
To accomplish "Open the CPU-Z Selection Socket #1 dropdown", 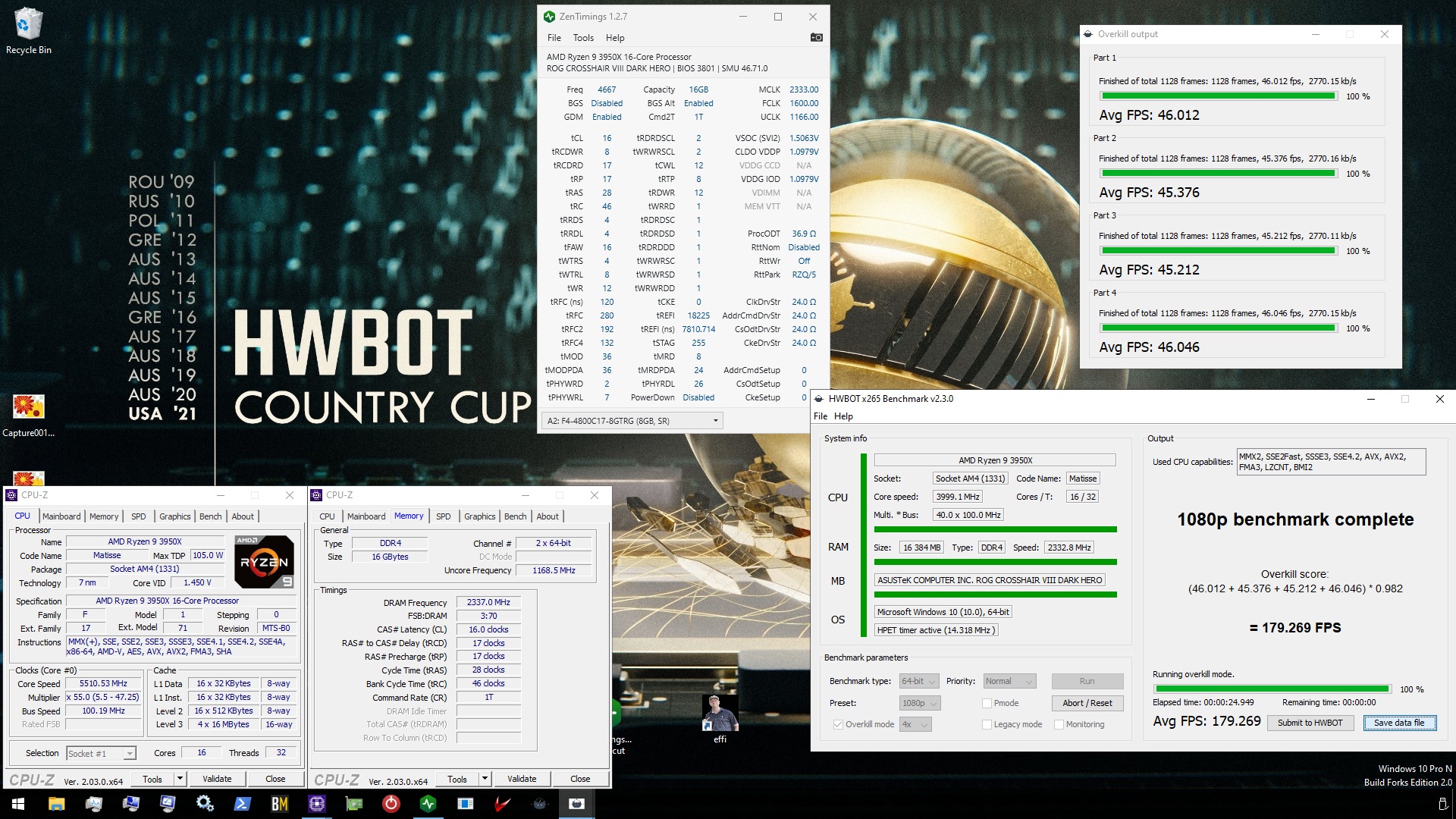I will click(101, 753).
